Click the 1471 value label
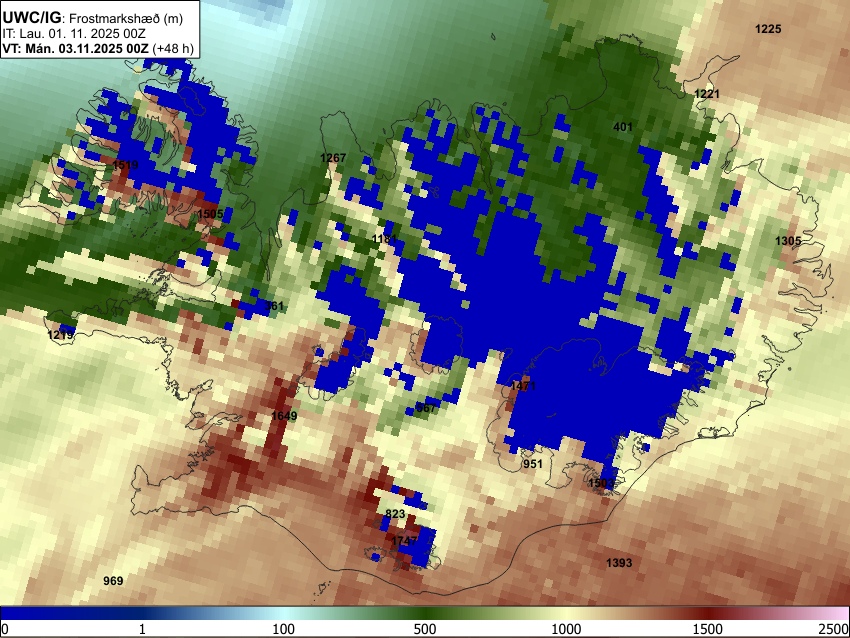The width and height of the screenshot is (850, 638). 523,386
